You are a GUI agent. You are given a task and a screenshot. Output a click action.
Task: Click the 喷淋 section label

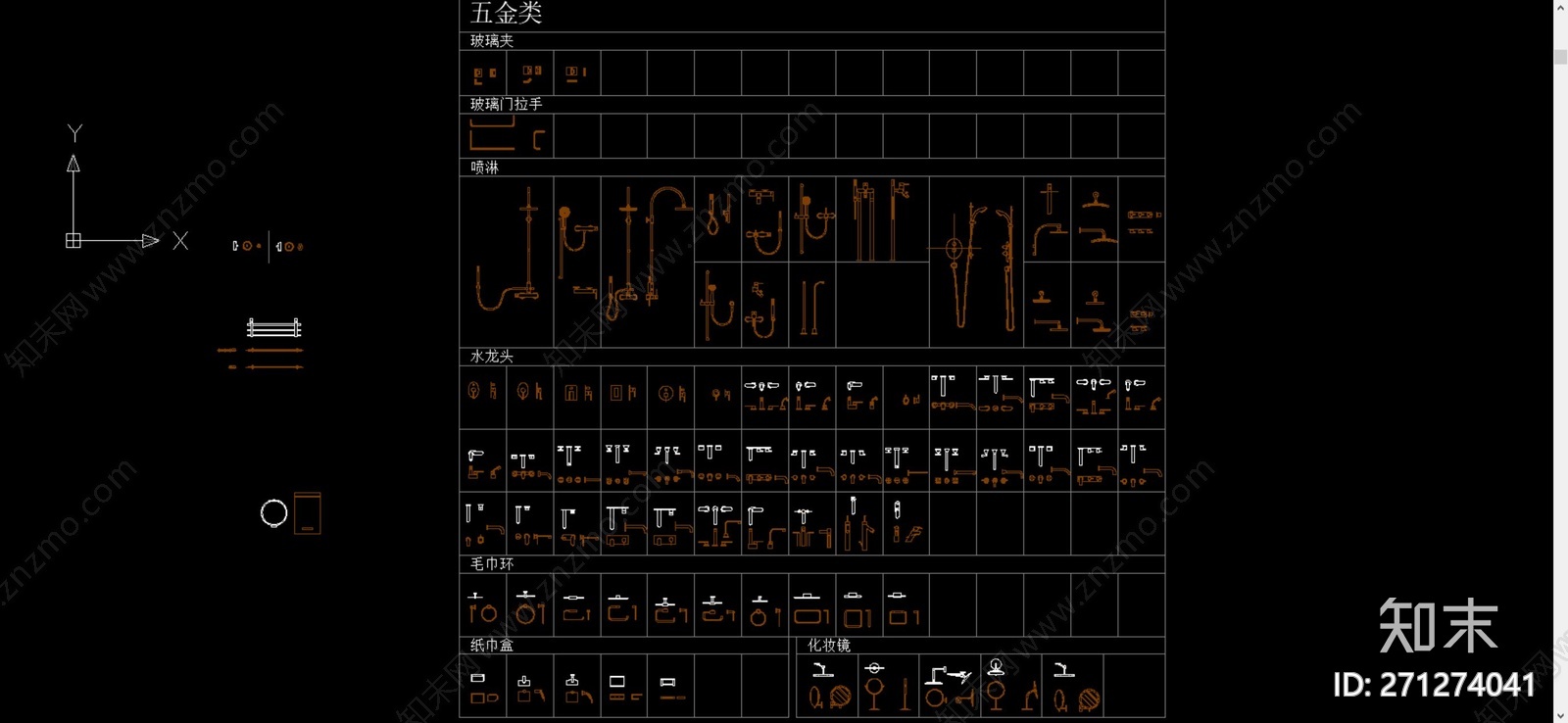(484, 168)
